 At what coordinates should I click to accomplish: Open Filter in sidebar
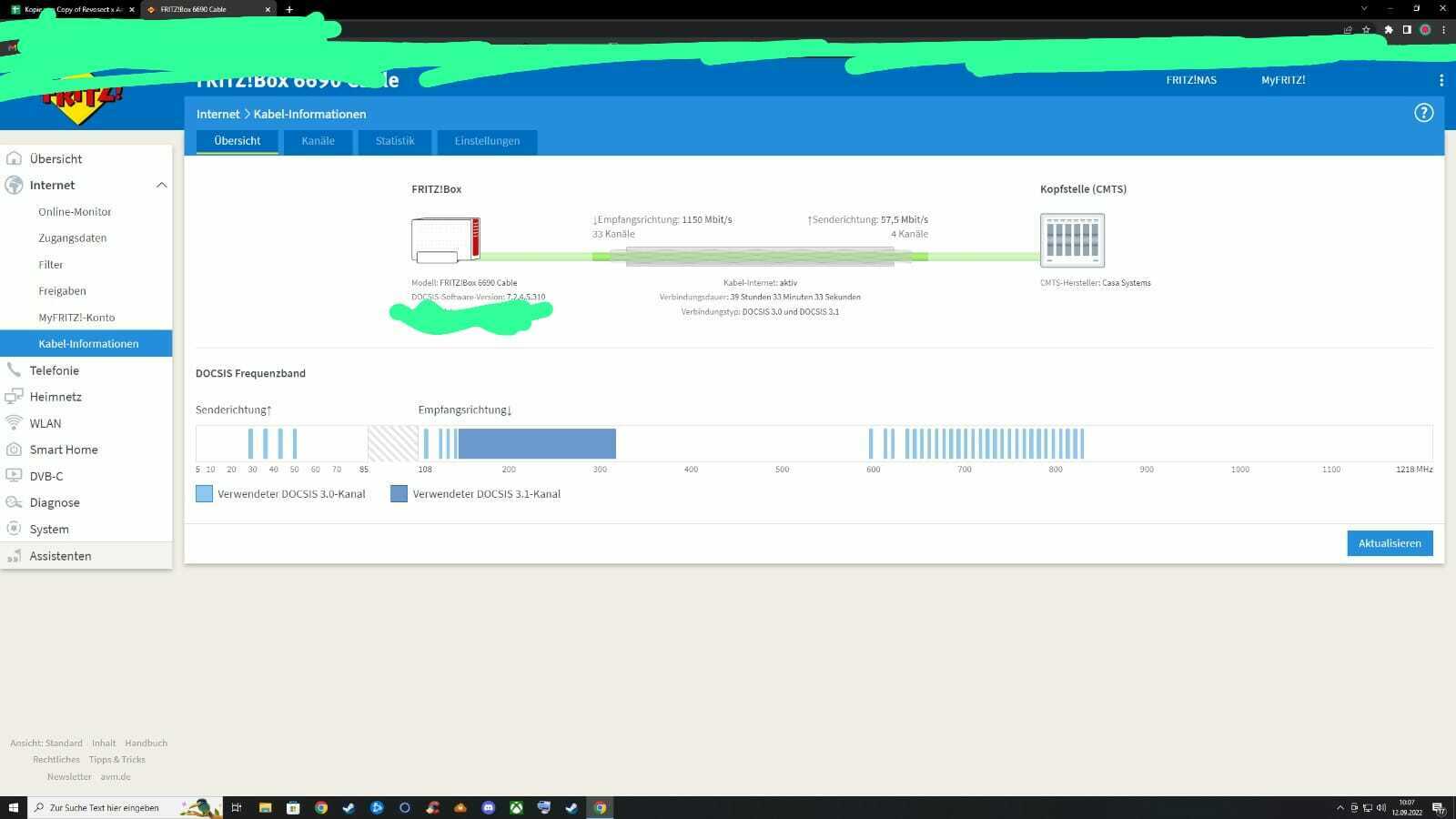[51, 264]
